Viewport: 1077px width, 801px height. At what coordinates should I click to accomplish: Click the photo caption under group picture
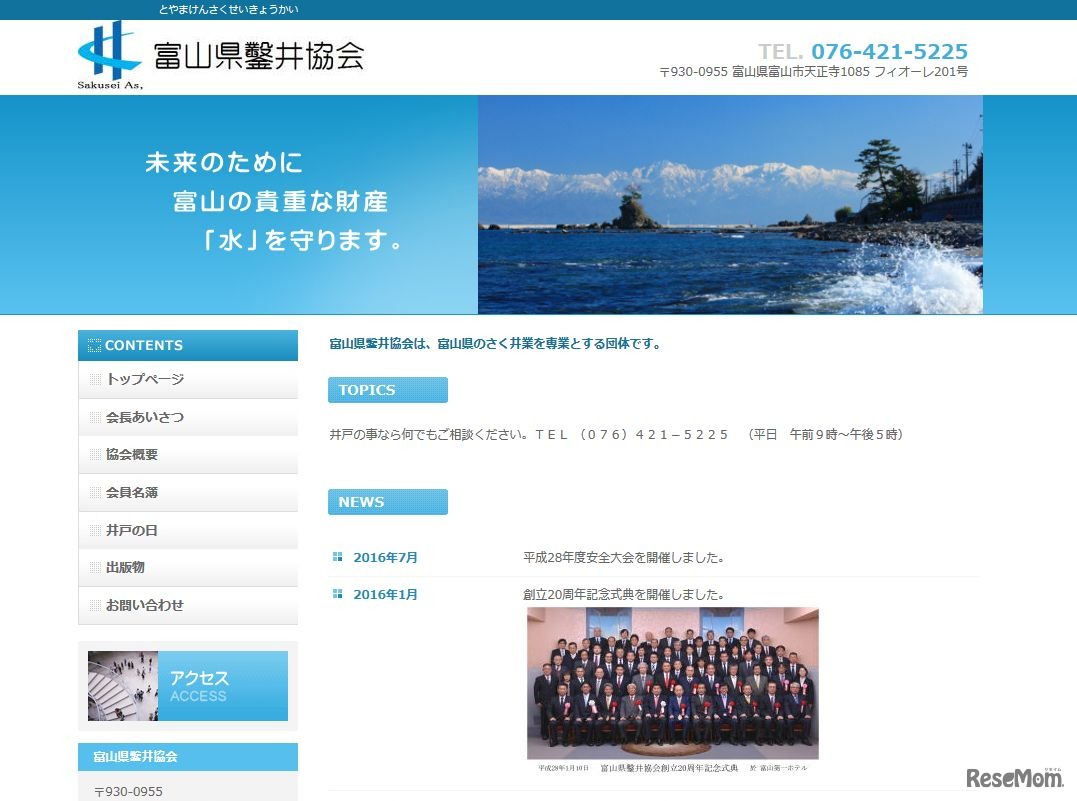(x=672, y=767)
